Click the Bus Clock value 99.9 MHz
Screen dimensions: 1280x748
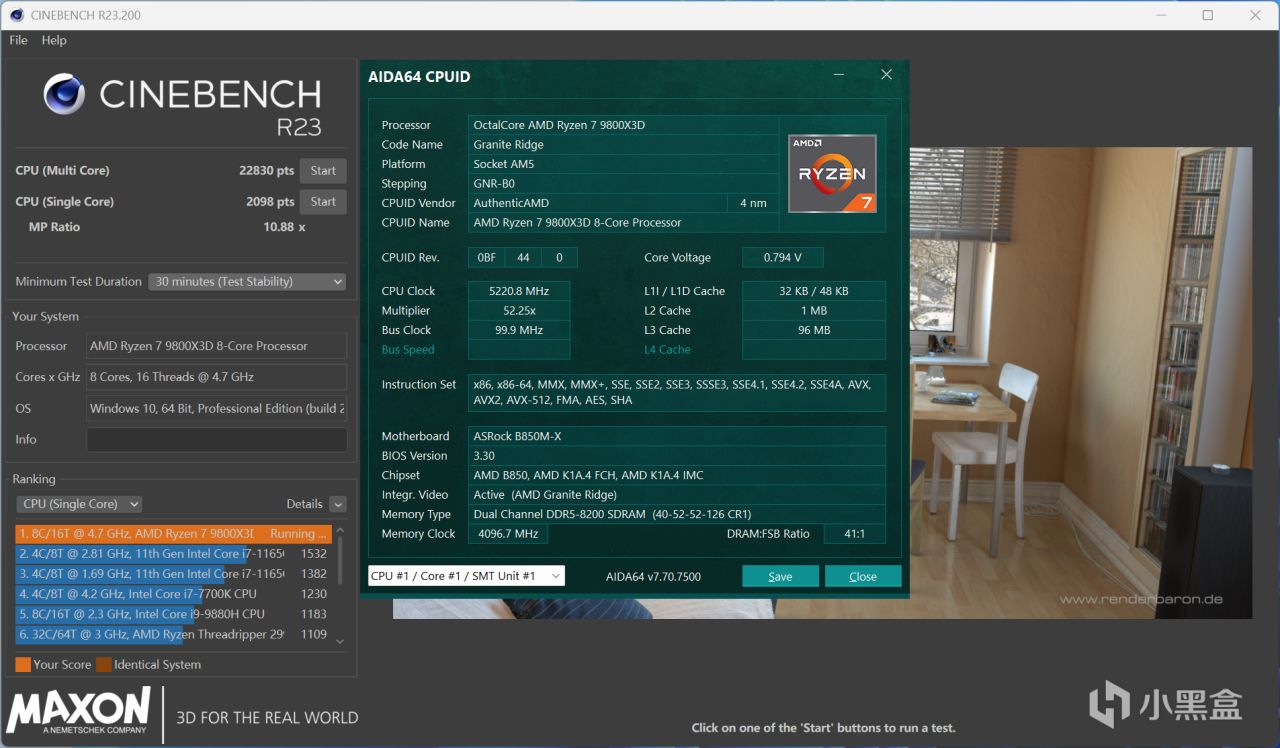coord(519,330)
